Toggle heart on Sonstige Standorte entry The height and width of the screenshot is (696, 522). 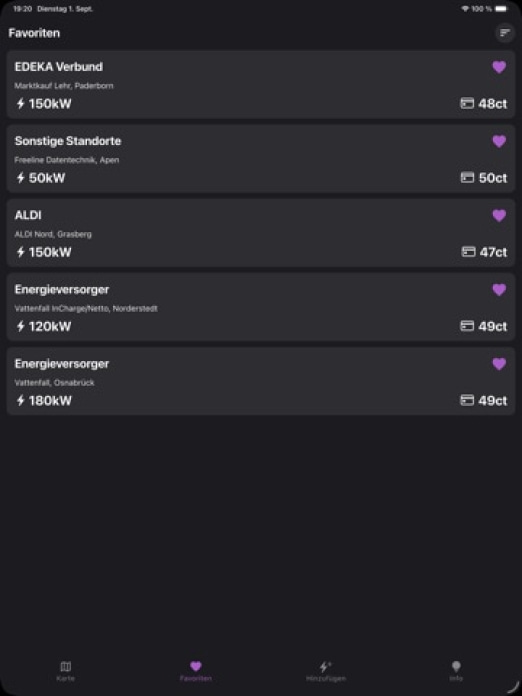coord(499,141)
